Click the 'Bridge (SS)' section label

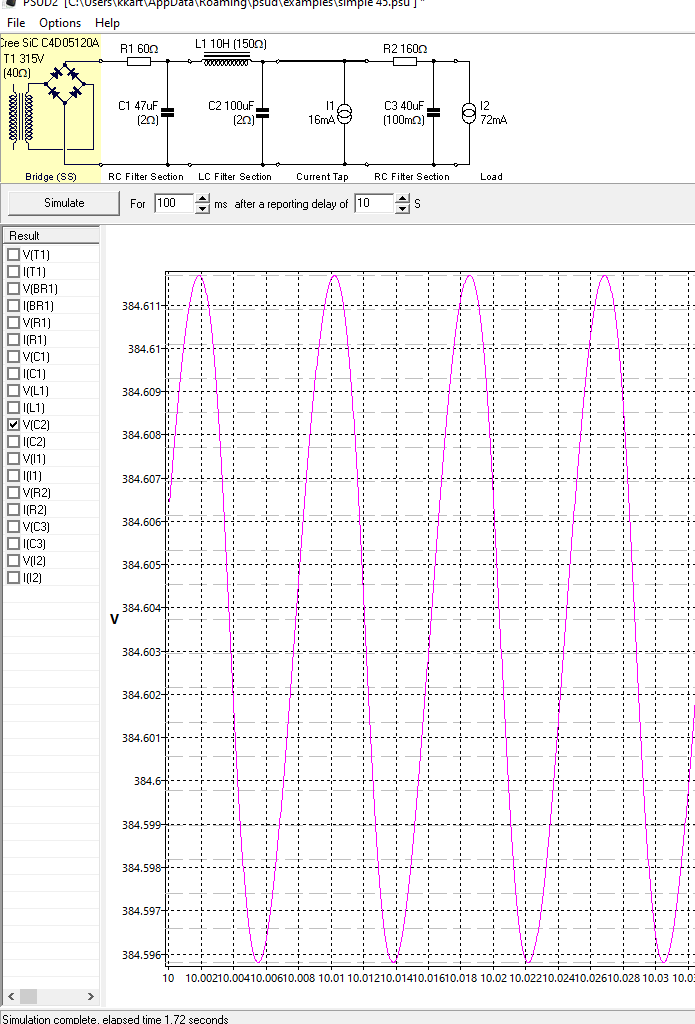click(51, 176)
